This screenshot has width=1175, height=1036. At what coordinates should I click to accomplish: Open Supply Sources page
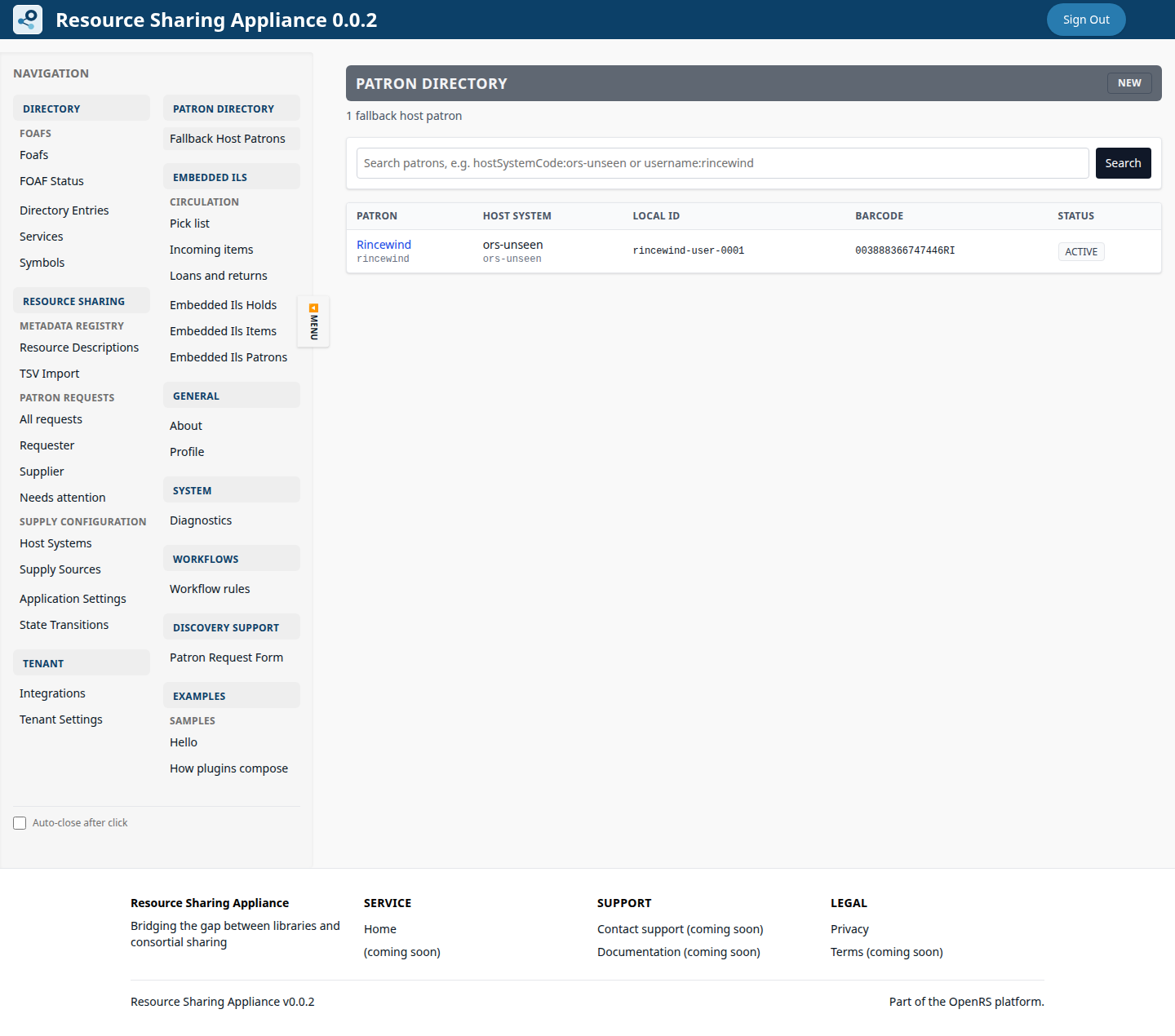60,569
